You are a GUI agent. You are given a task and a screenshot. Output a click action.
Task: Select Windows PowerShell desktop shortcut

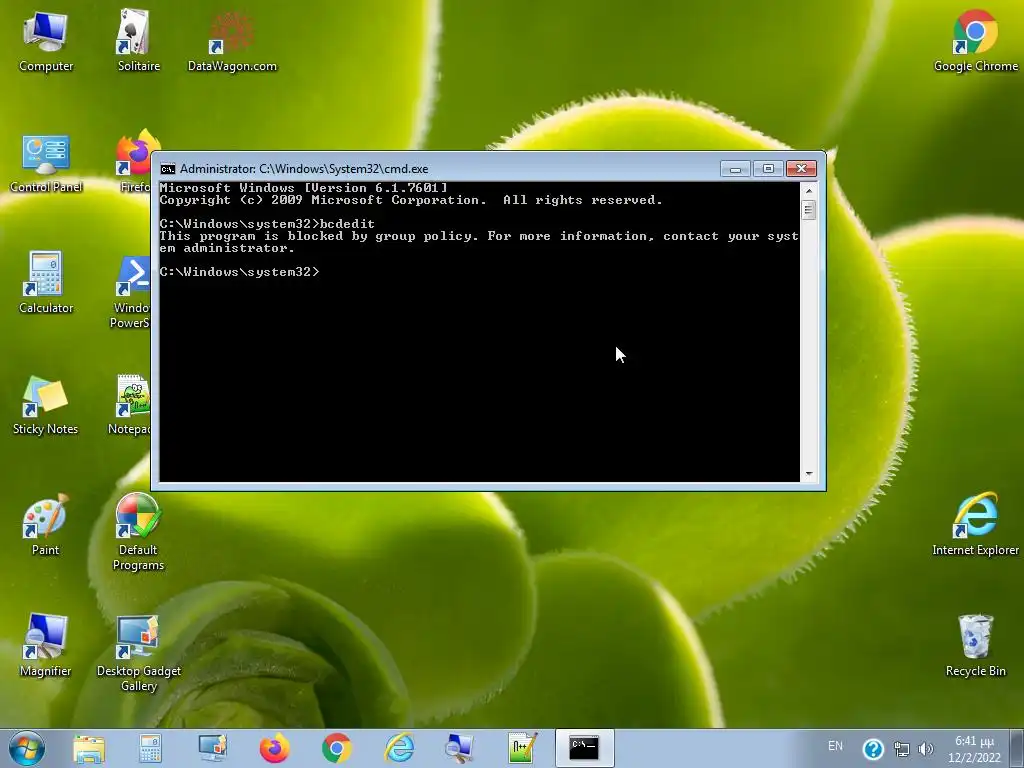pyautogui.click(x=132, y=291)
